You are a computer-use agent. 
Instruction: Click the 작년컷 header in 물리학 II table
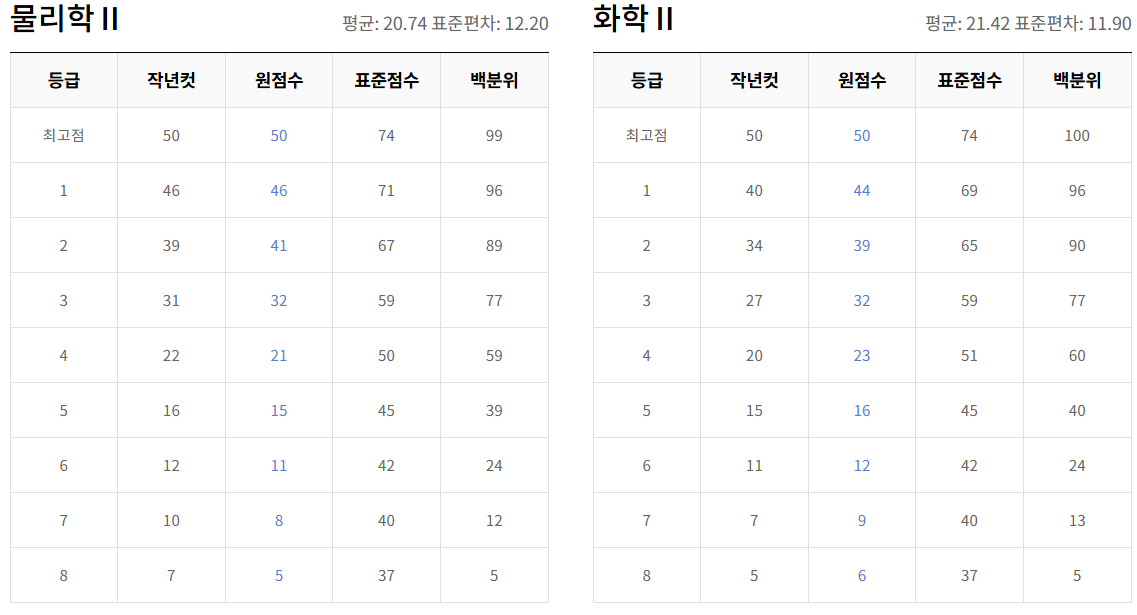171,81
